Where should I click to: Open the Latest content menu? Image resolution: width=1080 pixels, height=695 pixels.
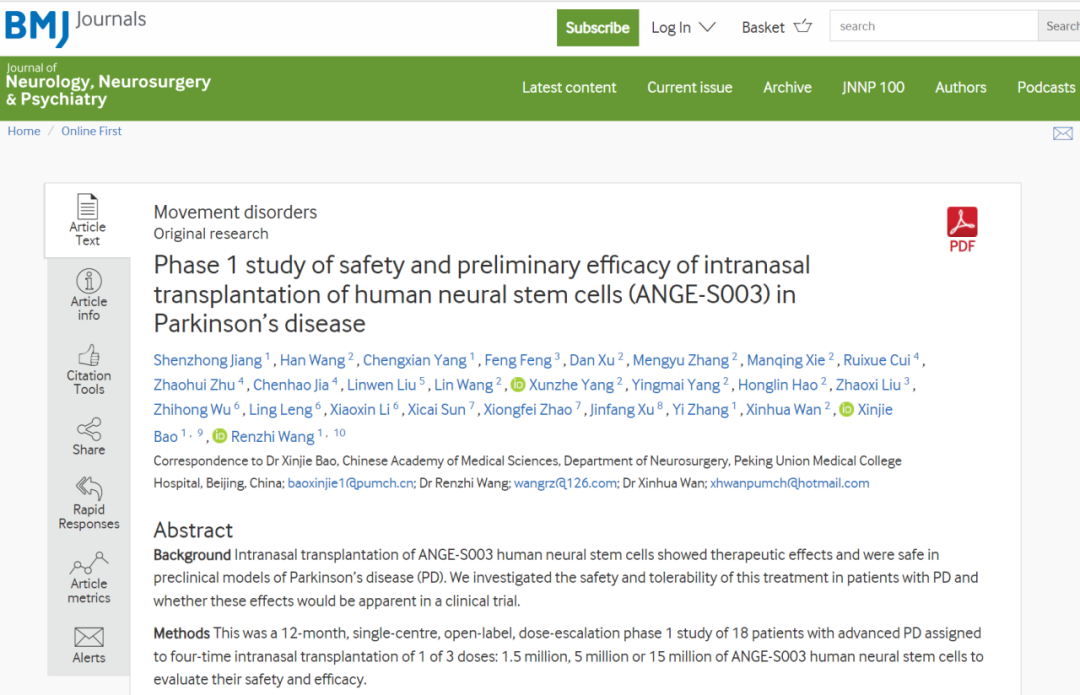click(x=569, y=87)
